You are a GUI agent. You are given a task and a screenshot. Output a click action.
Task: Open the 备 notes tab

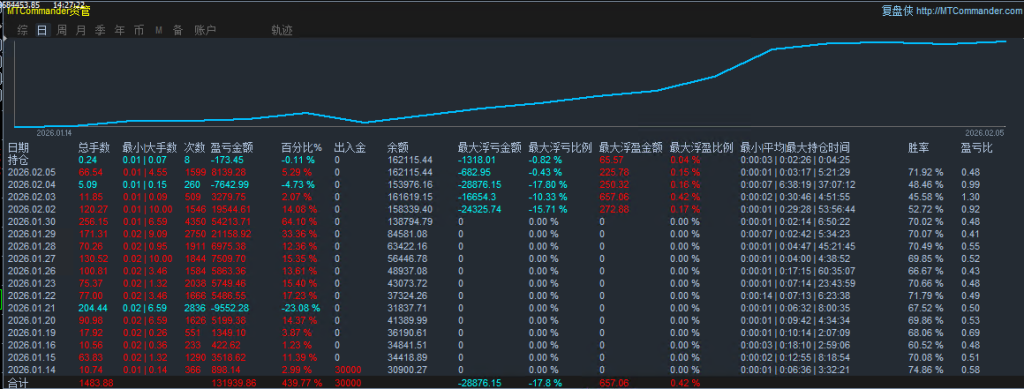click(x=178, y=30)
